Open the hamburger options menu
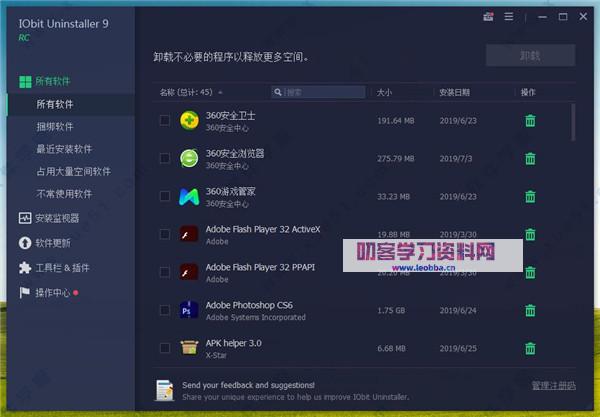Image resolution: width=600 pixels, height=417 pixels. coord(509,16)
